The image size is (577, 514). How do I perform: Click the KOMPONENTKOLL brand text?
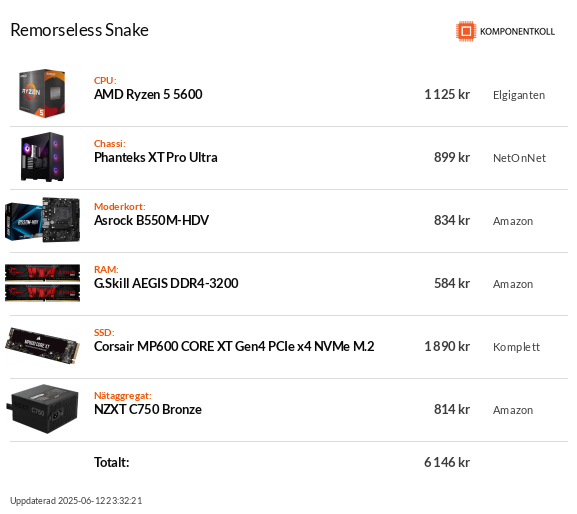(x=517, y=32)
